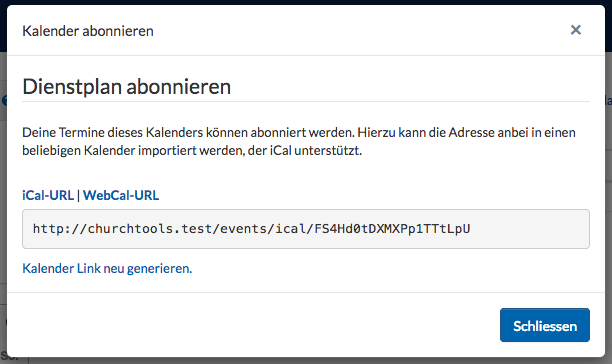Click the dark header bar above the dialog
The image size is (612, 364).
[306, 2]
